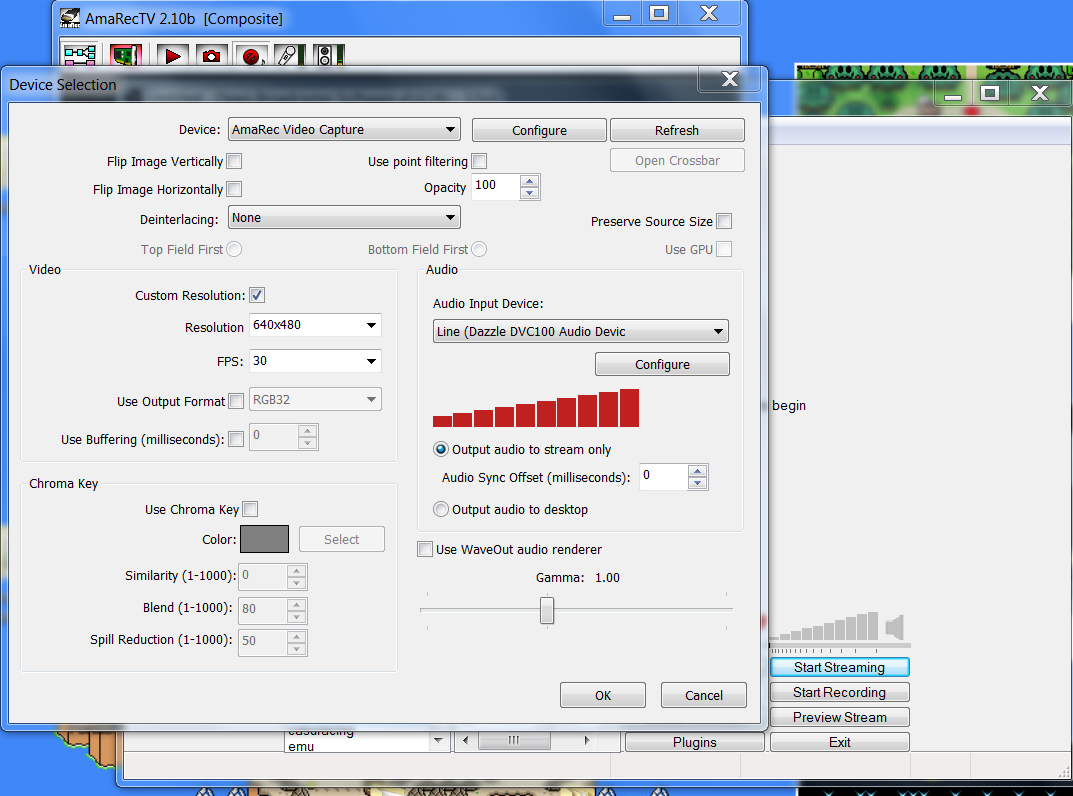Click the capture card config icon
Screen dimensions: 1073x796
(x=125, y=55)
